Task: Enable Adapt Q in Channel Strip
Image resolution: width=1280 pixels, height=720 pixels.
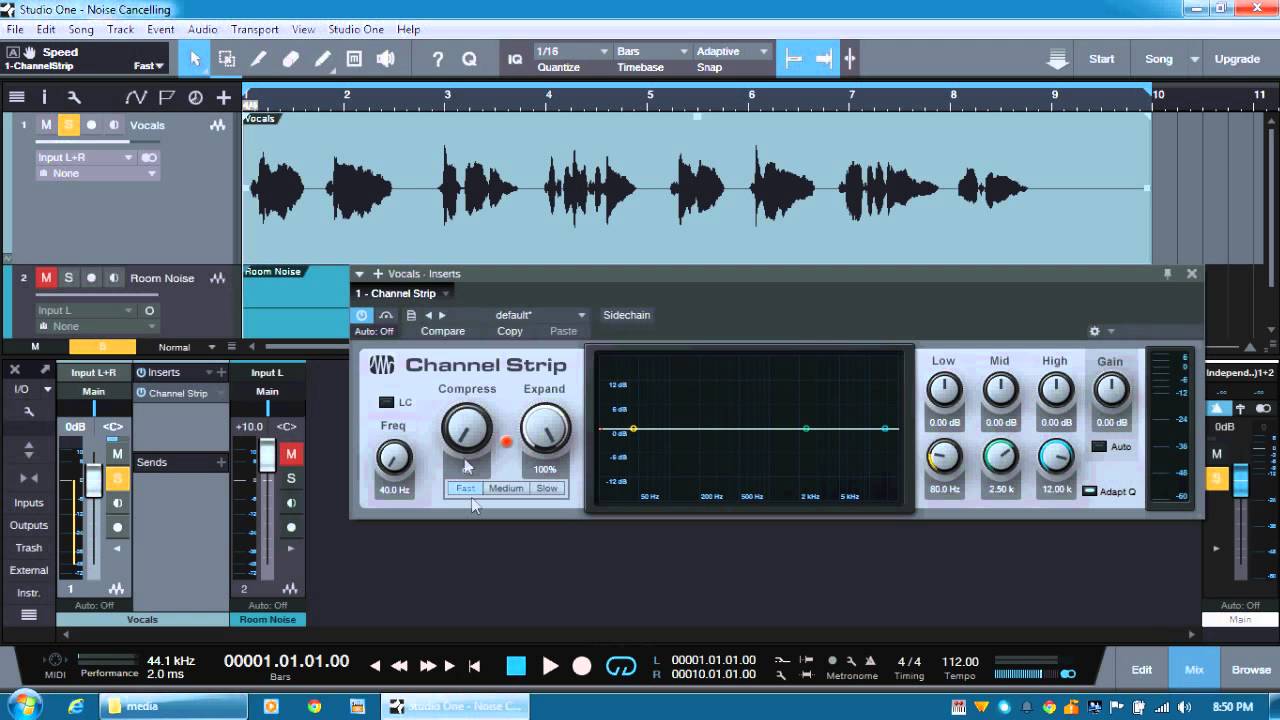Action: pyautogui.click(x=1090, y=491)
